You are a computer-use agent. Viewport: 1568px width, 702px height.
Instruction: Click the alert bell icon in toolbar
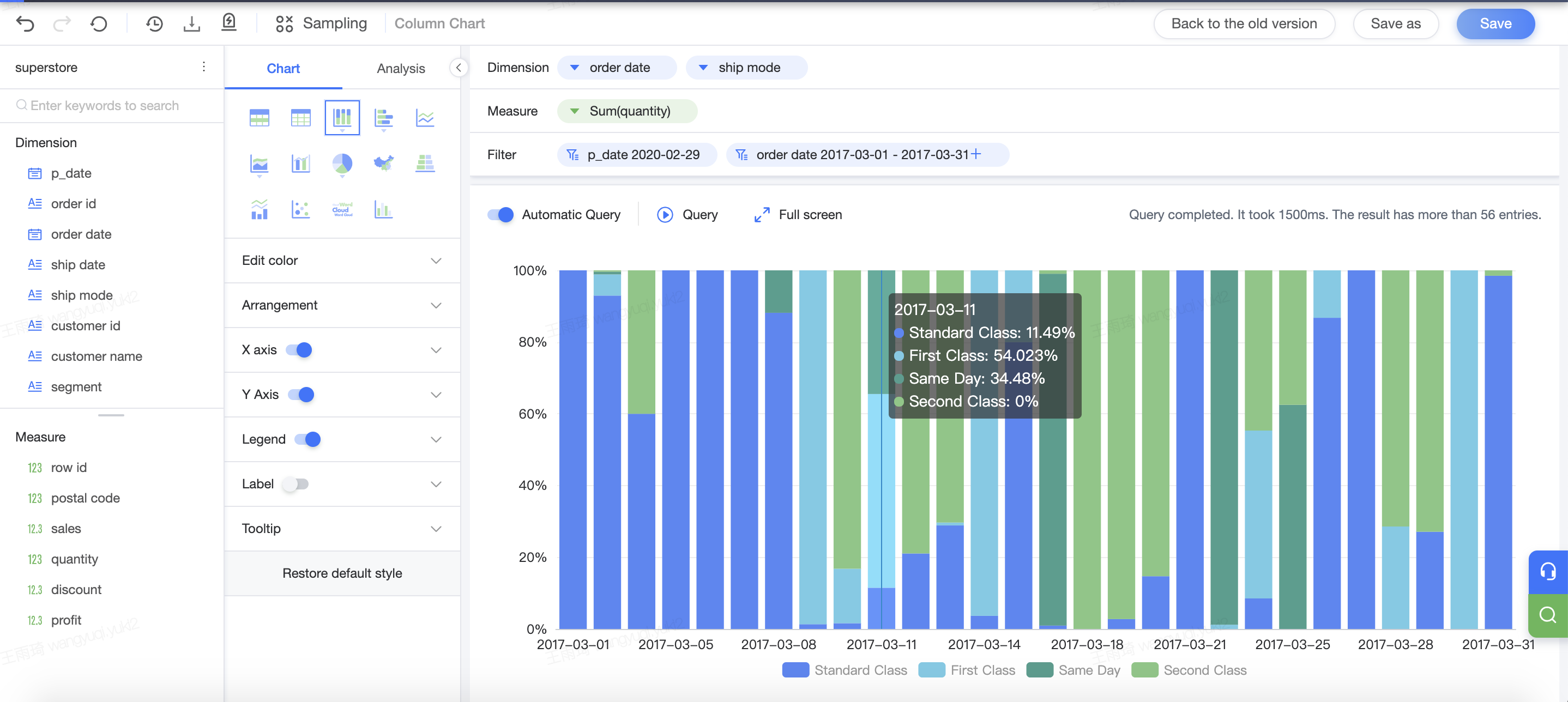pos(229,23)
